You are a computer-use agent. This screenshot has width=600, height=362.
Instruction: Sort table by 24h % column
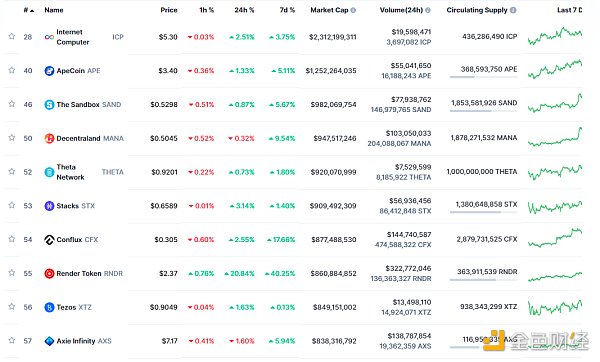click(244, 10)
